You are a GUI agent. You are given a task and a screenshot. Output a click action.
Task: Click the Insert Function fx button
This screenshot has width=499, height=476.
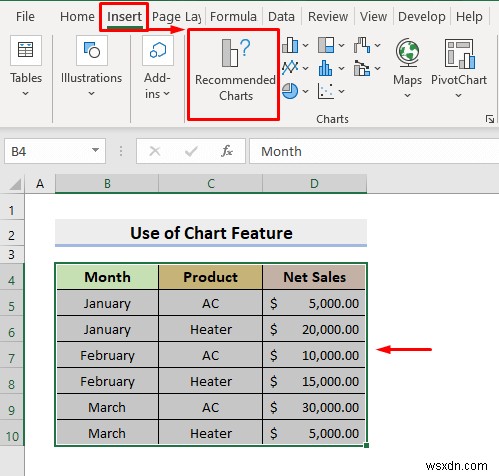[227, 151]
